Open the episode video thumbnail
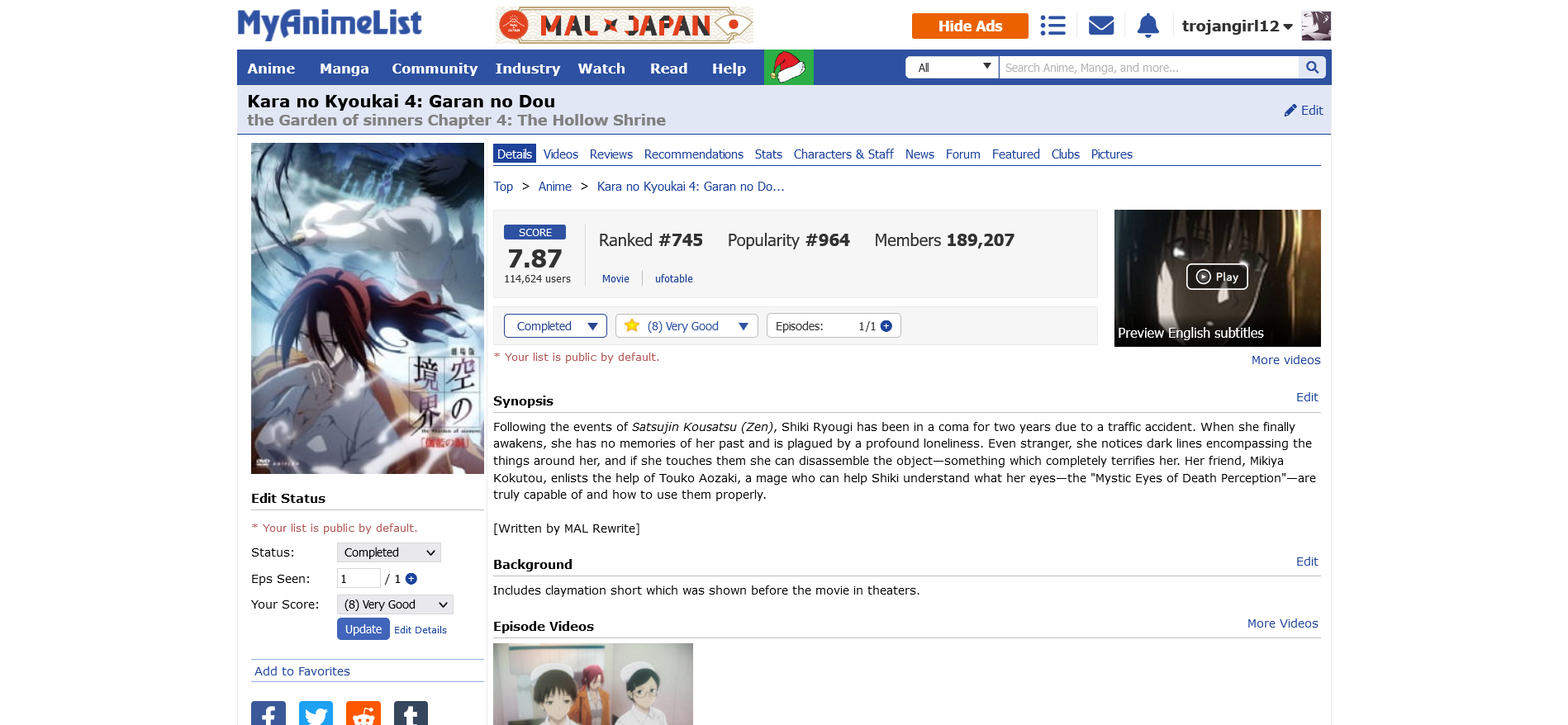The width and height of the screenshot is (1568, 725). coord(593,684)
